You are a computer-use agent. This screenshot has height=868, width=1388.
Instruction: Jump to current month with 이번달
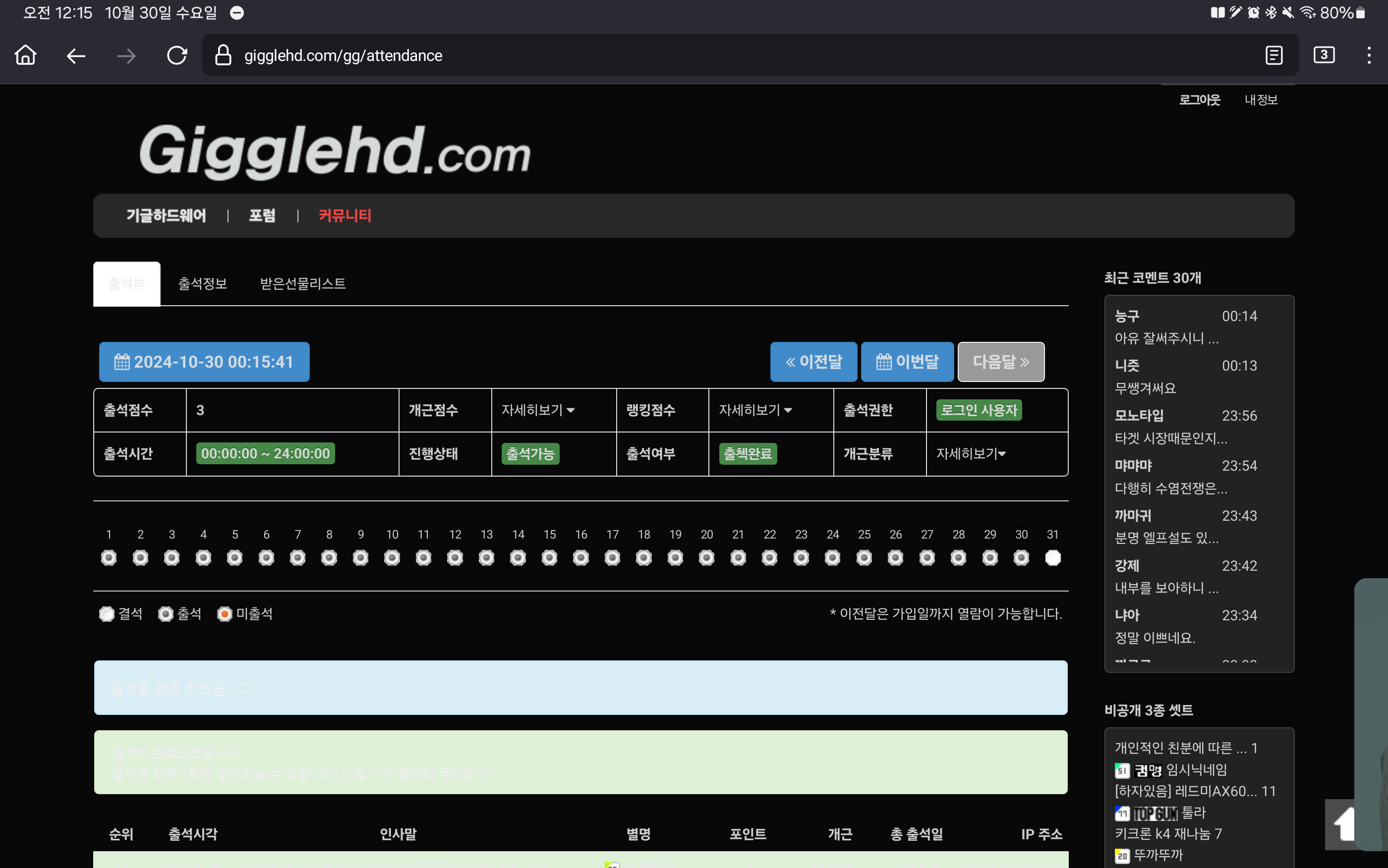(907, 362)
